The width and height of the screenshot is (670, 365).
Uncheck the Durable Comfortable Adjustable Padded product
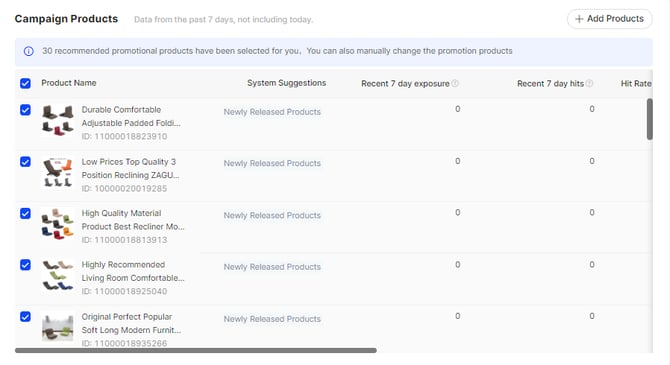25,110
